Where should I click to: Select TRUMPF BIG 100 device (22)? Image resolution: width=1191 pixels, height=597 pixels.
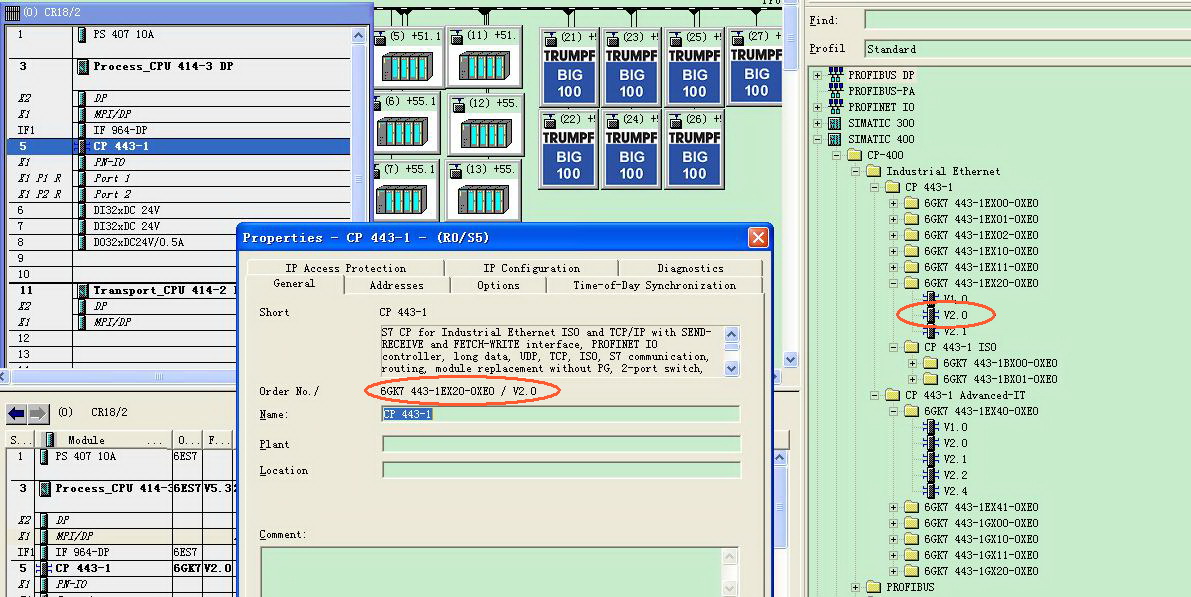[x=568, y=149]
